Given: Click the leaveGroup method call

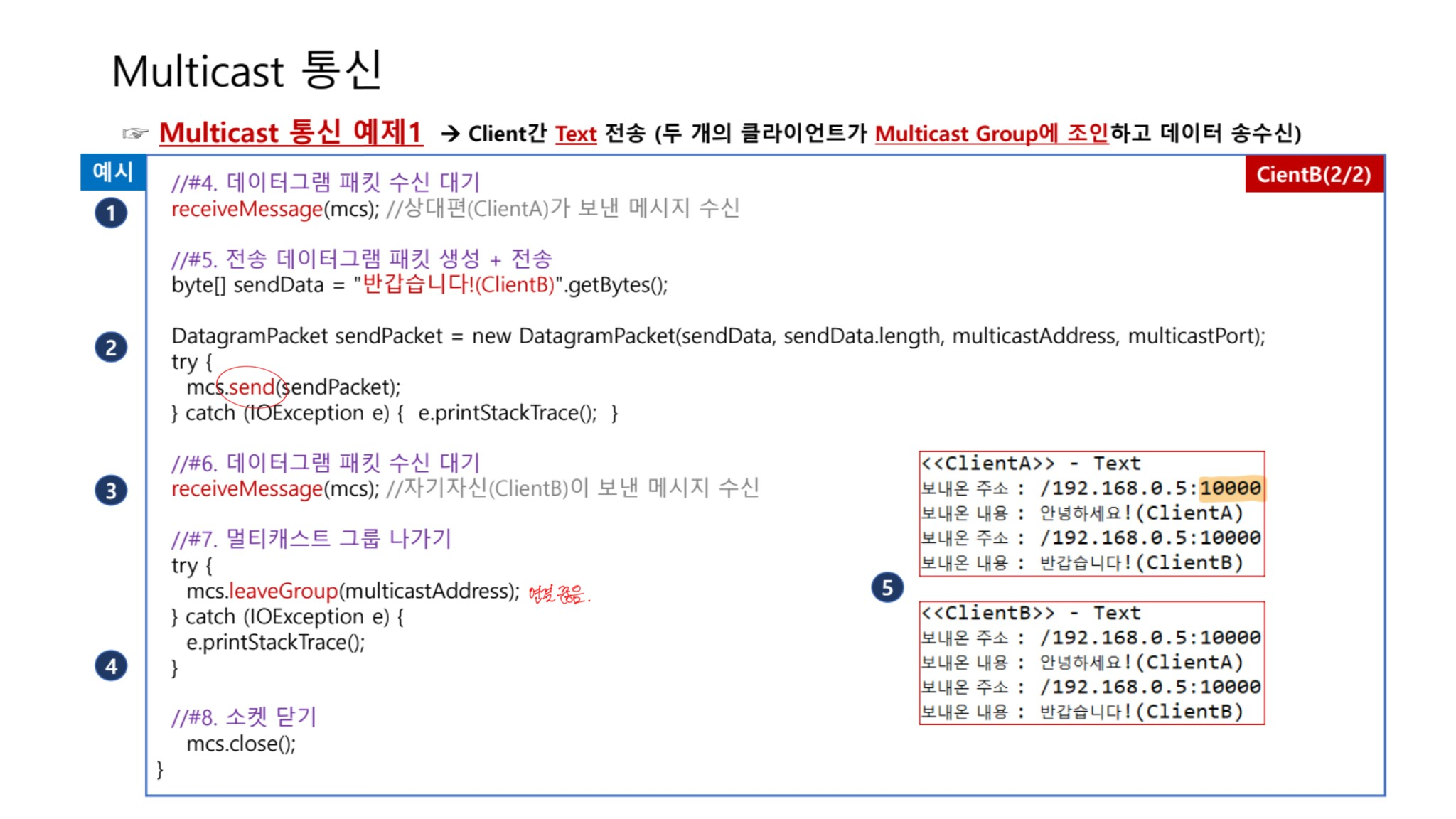Looking at the screenshot, I should click(x=284, y=591).
